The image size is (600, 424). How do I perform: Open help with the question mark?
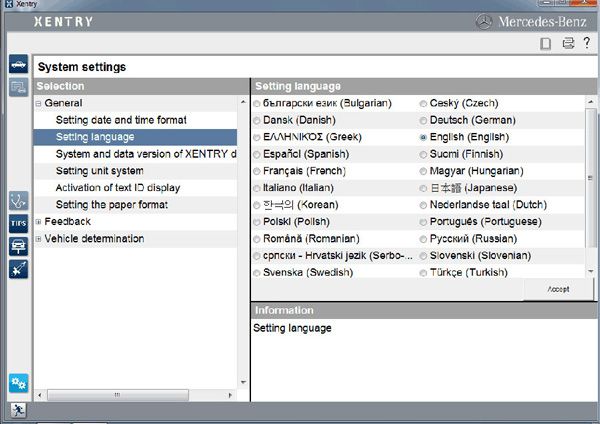(587, 42)
